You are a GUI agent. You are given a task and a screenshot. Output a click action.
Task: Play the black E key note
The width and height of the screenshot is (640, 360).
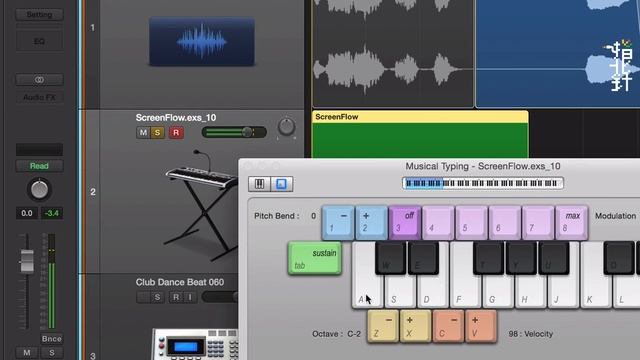point(423,258)
